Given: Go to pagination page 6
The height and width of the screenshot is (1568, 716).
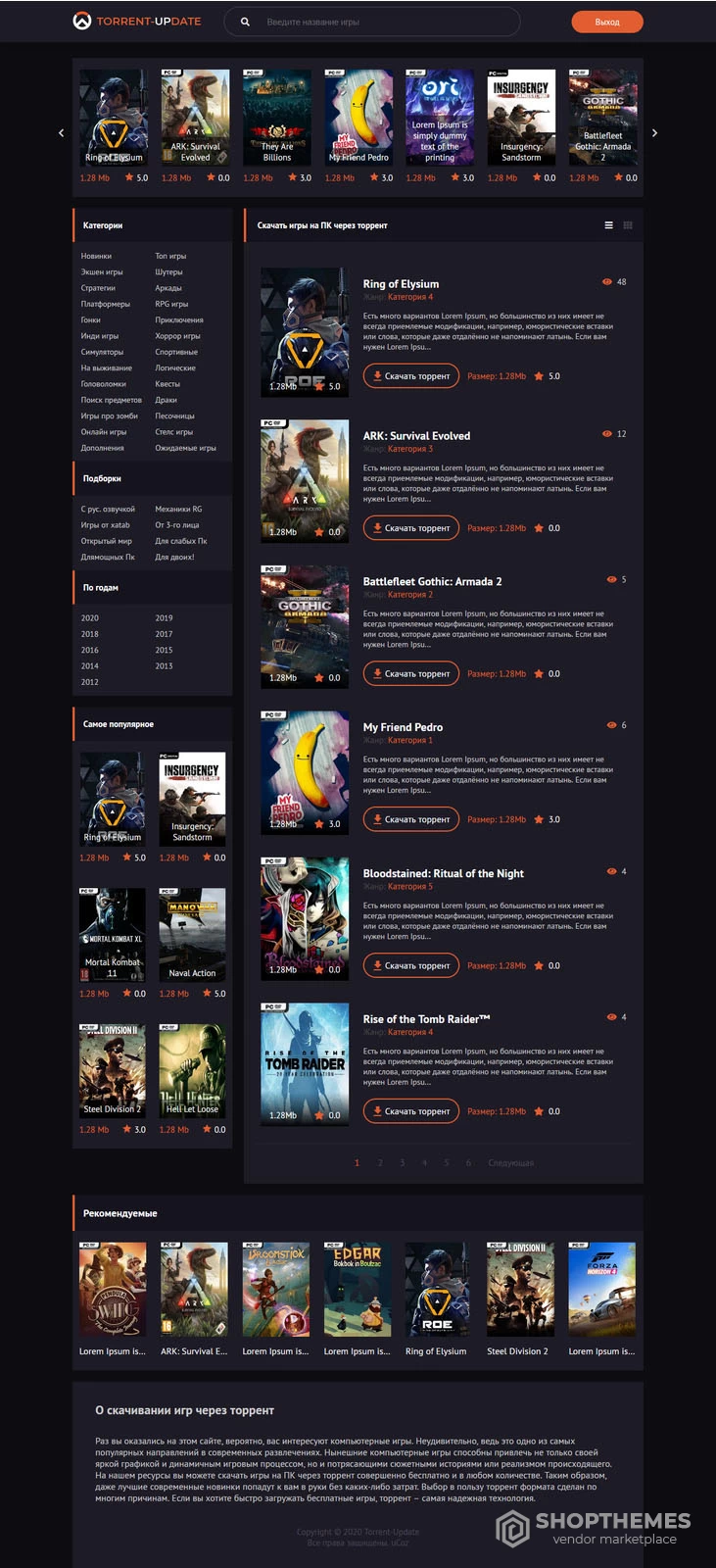Looking at the screenshot, I should [468, 1163].
